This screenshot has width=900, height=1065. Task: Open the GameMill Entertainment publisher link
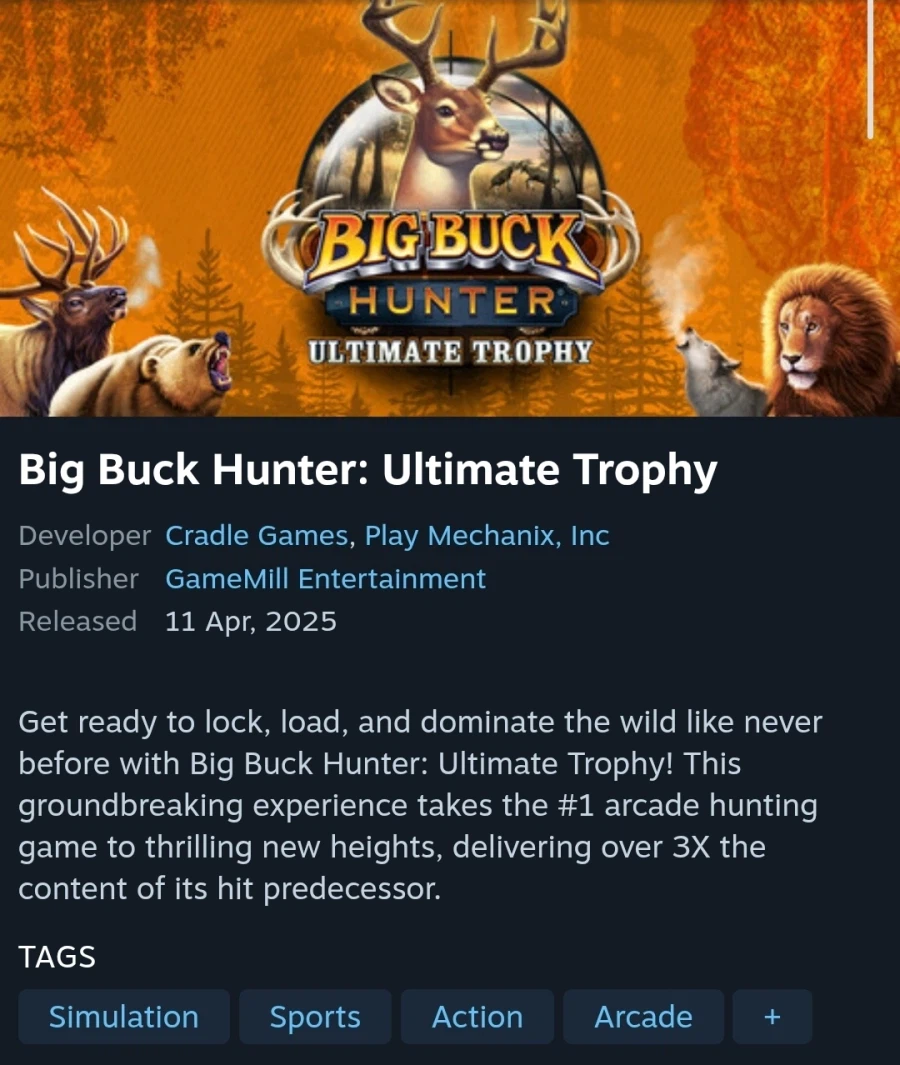pos(325,579)
